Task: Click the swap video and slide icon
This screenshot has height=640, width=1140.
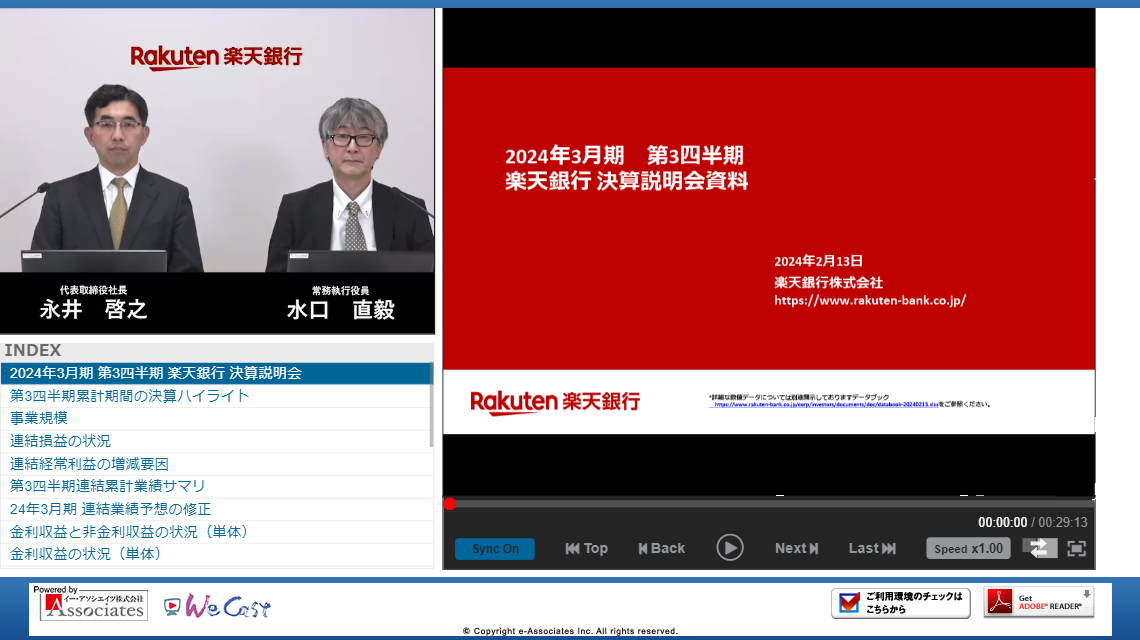Action: click(x=1039, y=548)
